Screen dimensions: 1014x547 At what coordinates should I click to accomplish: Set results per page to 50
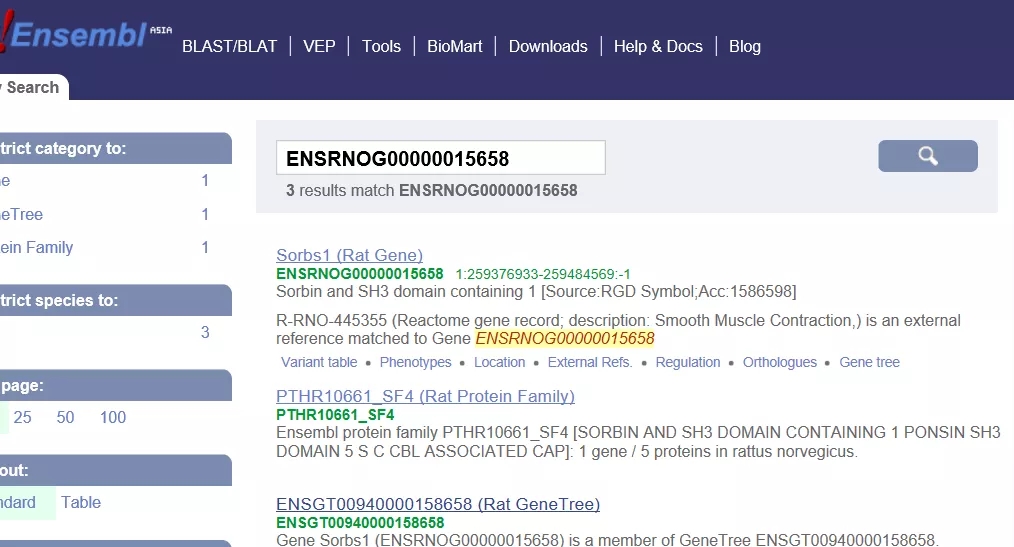[65, 417]
